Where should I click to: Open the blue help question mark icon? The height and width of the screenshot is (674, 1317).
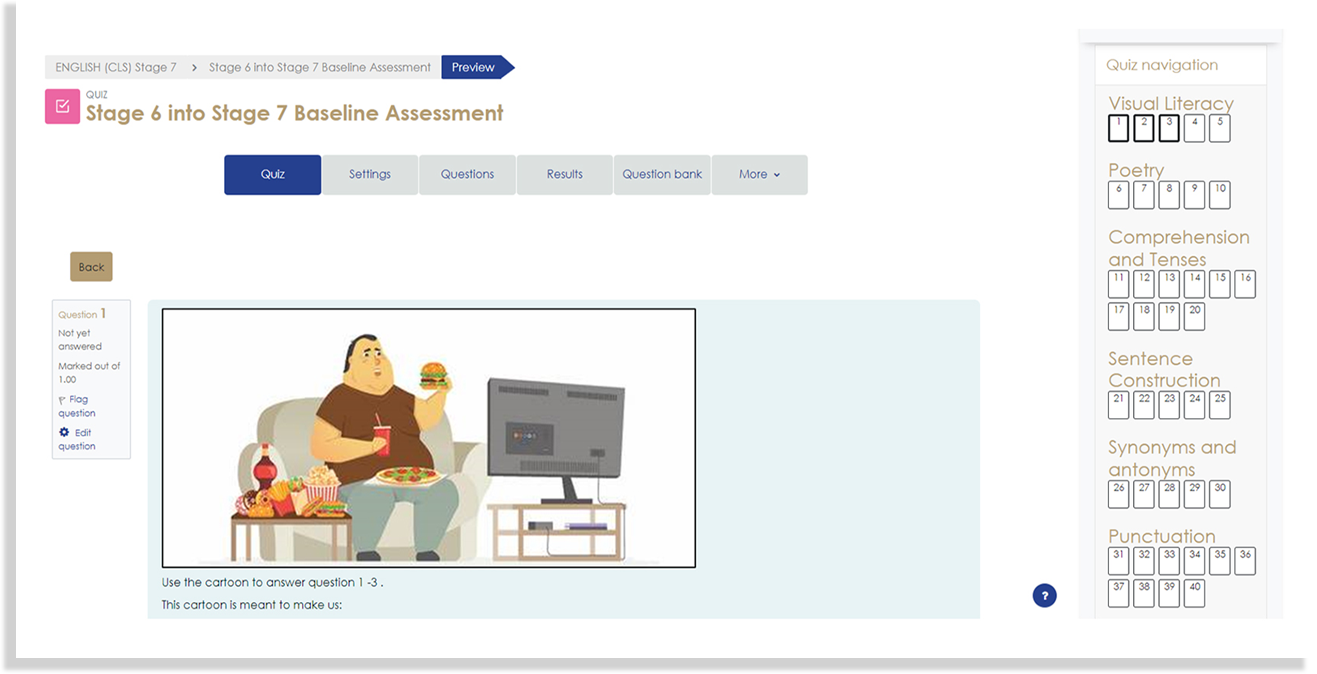click(x=1044, y=596)
